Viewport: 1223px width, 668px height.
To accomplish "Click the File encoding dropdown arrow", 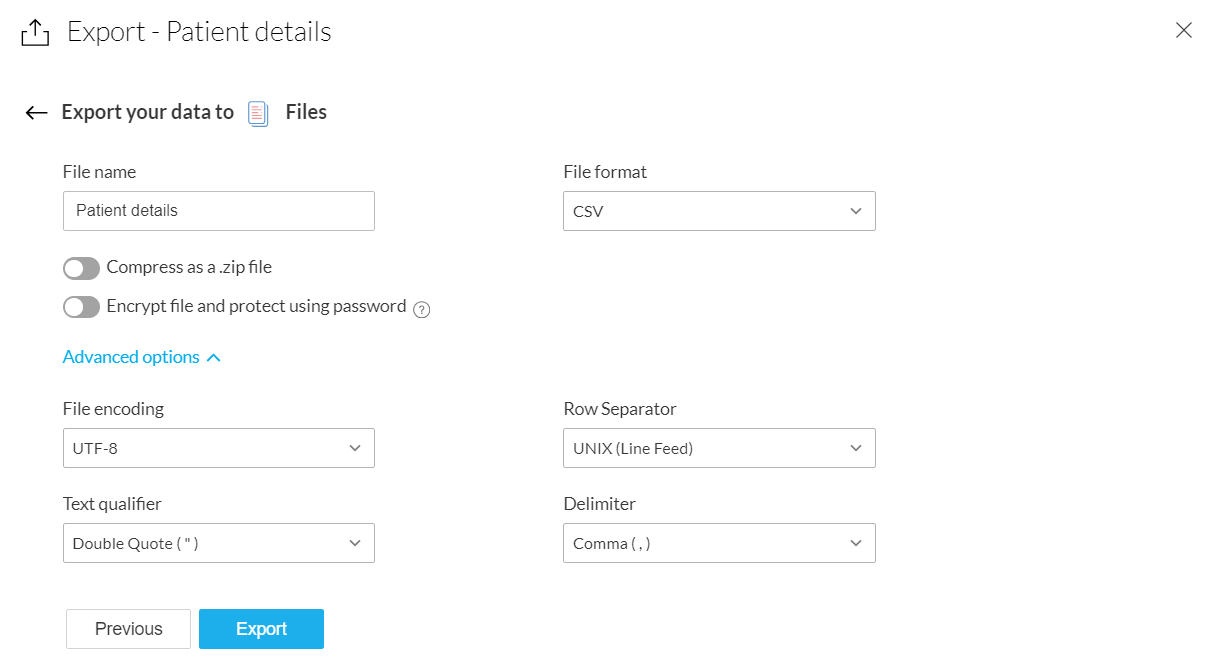I will [355, 448].
